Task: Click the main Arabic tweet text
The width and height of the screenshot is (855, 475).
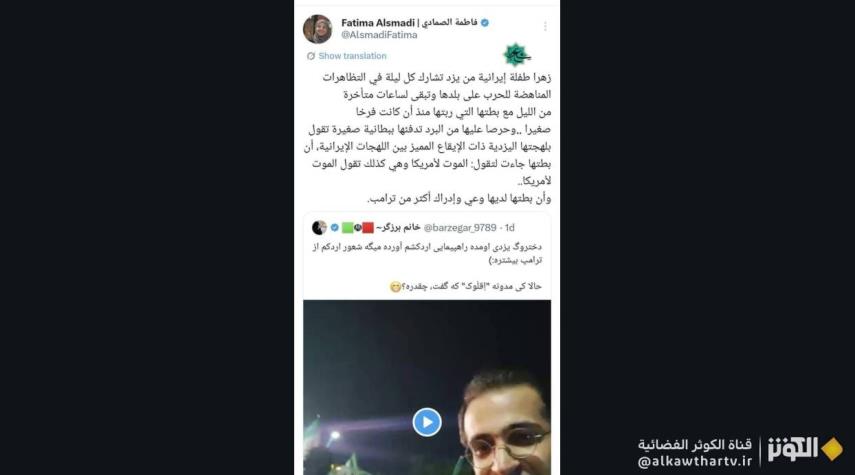Action: [427, 137]
